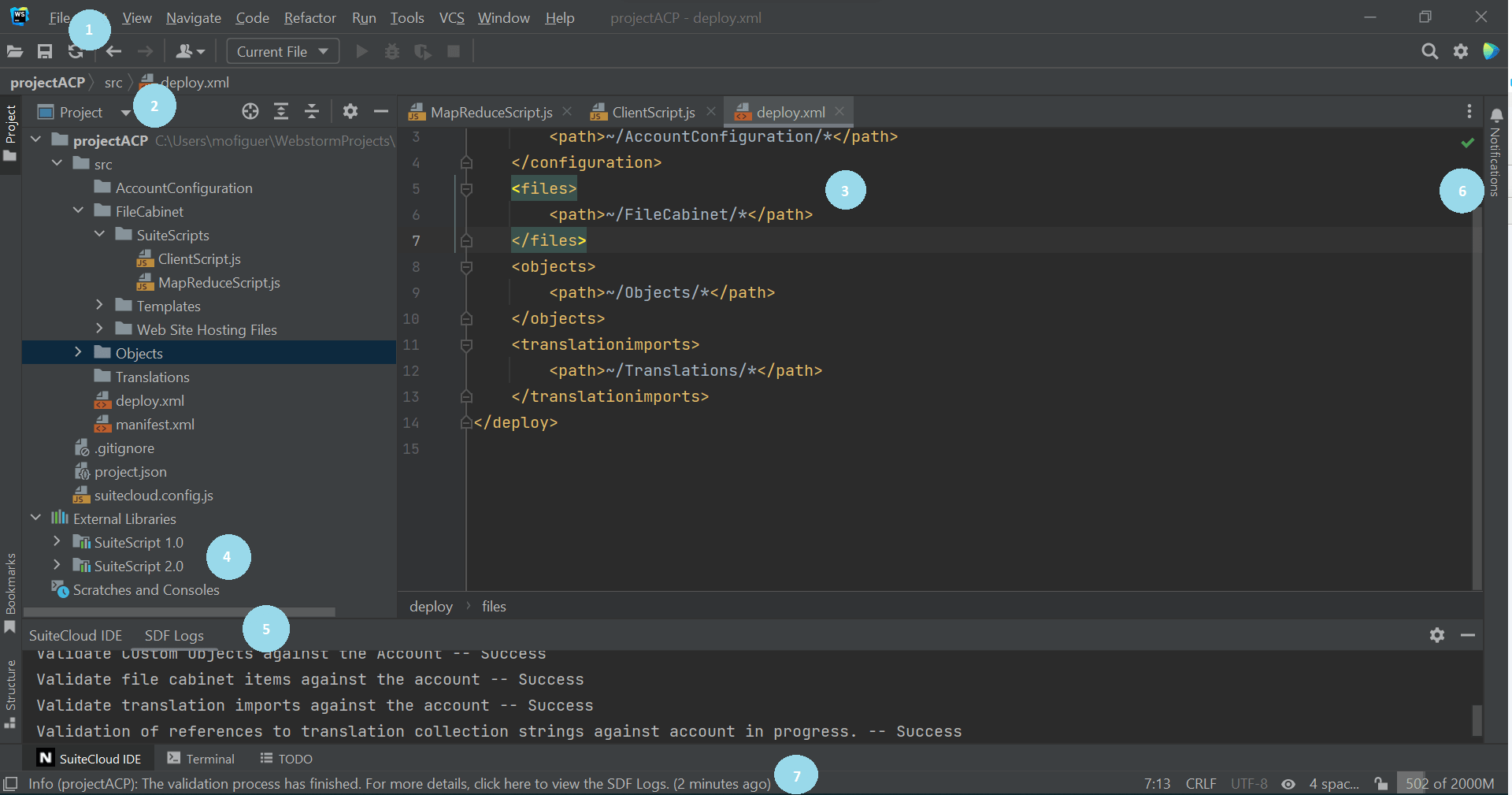The image size is (1512, 795).
Task: Click the Run with Coverage icon
Action: click(423, 52)
